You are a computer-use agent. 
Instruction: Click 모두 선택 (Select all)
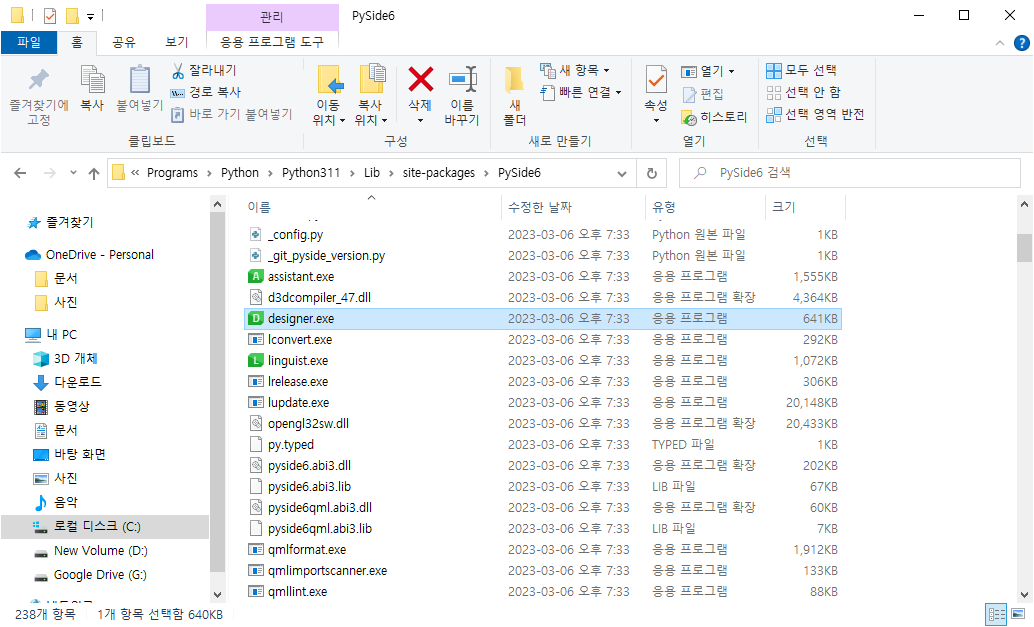[x=801, y=70]
